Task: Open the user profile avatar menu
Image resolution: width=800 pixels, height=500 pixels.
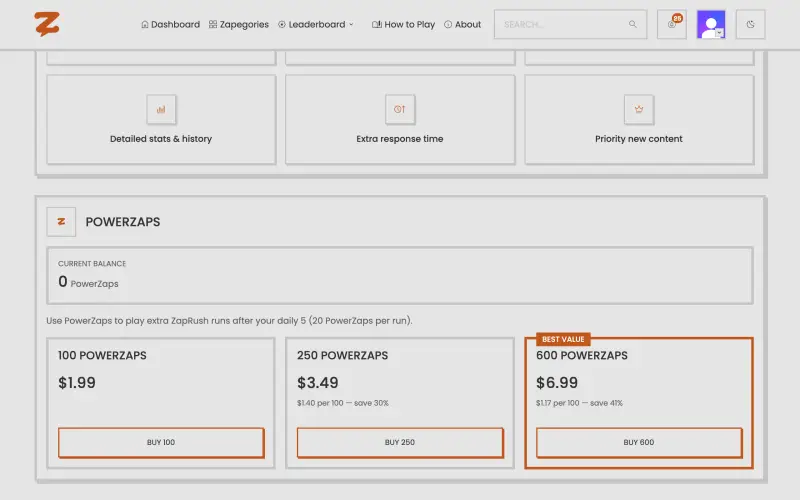Action: (x=711, y=24)
